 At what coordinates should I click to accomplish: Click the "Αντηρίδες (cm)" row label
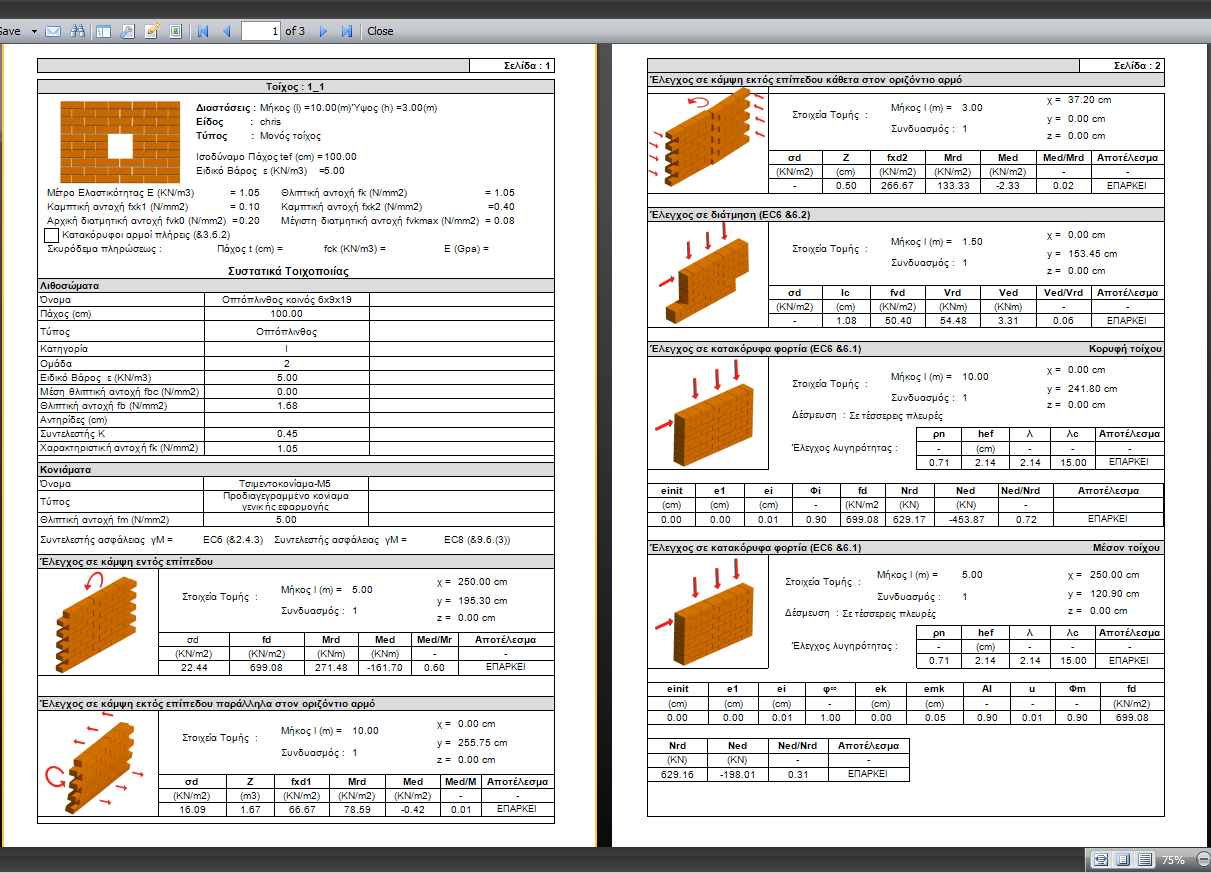75,420
